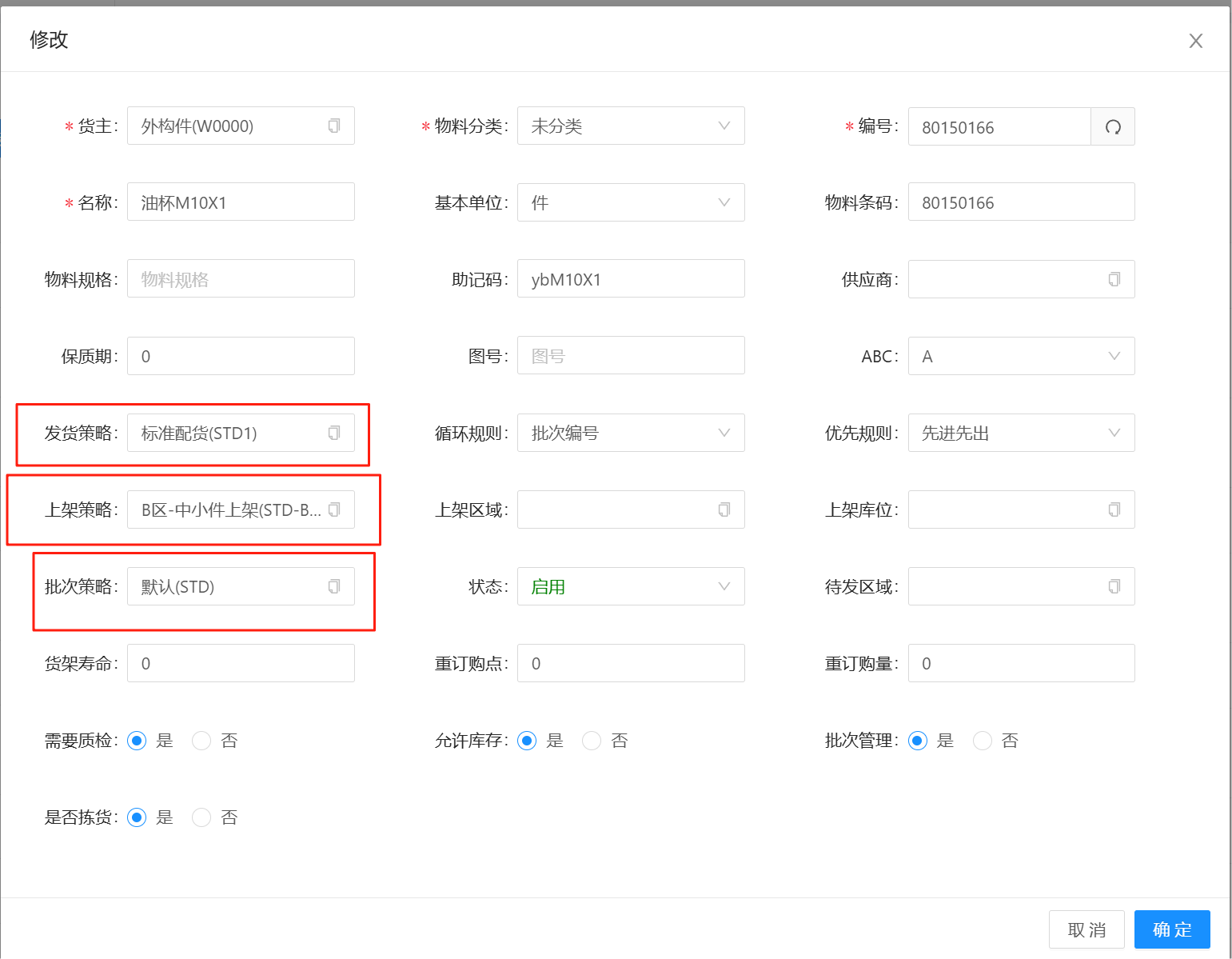Click the picker icon in 上架策略 field
The height and width of the screenshot is (959, 1232).
coord(334,509)
